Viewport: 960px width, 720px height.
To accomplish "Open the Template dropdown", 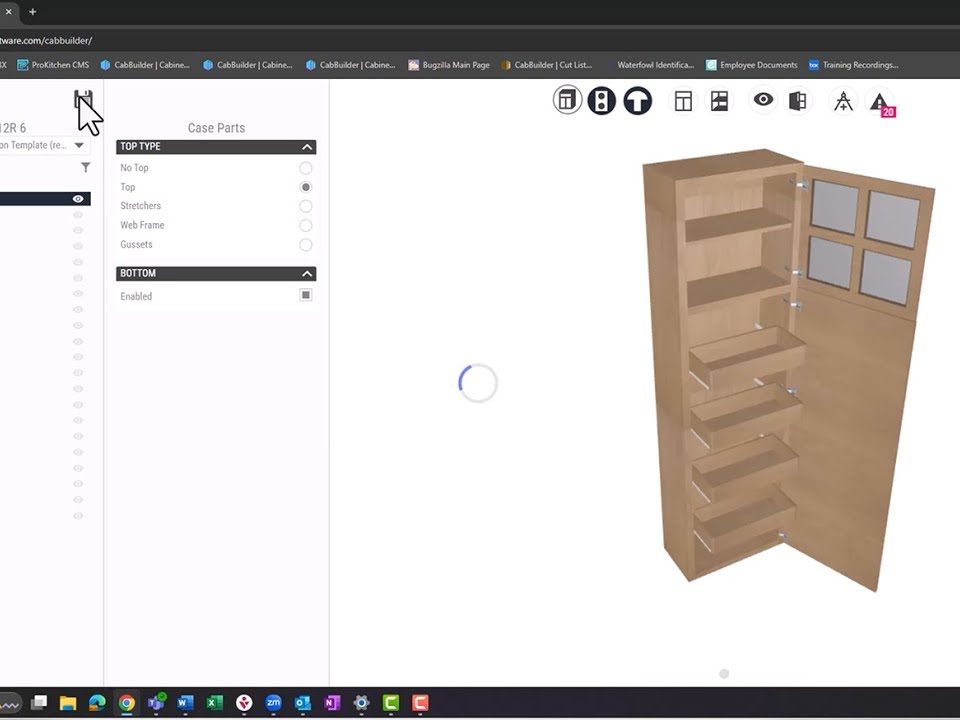I will click(x=78, y=144).
